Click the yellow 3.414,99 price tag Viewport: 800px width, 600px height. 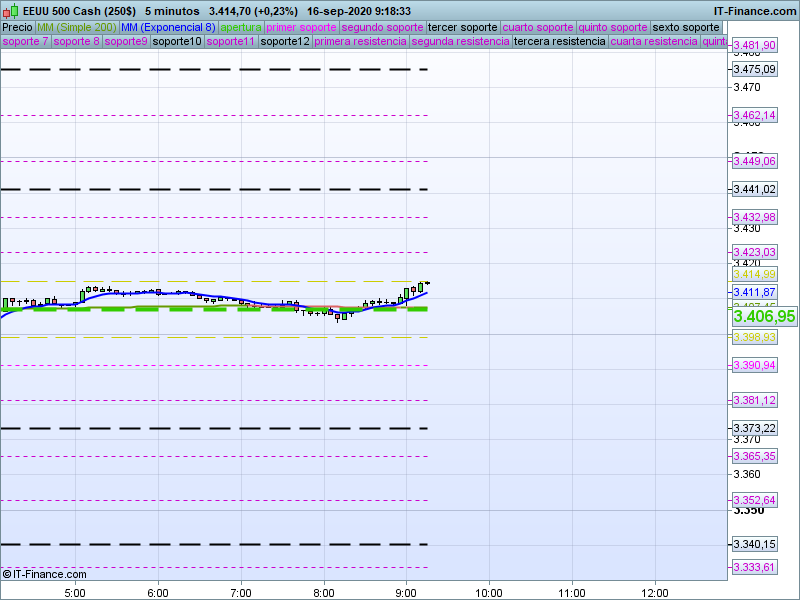(754, 274)
